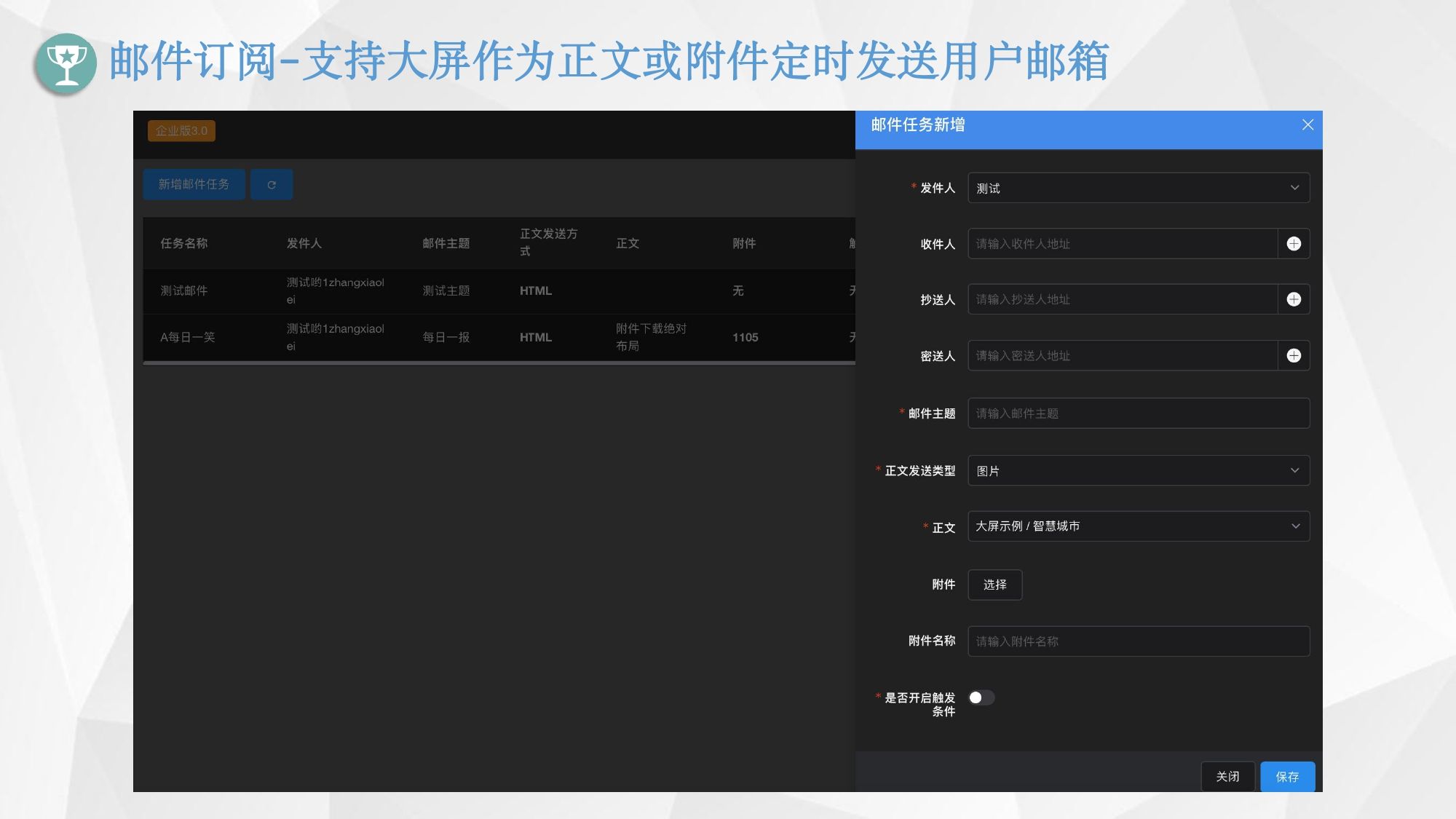Select the 测试邮件 task row
This screenshot has height=819, width=1456.
tap(184, 290)
